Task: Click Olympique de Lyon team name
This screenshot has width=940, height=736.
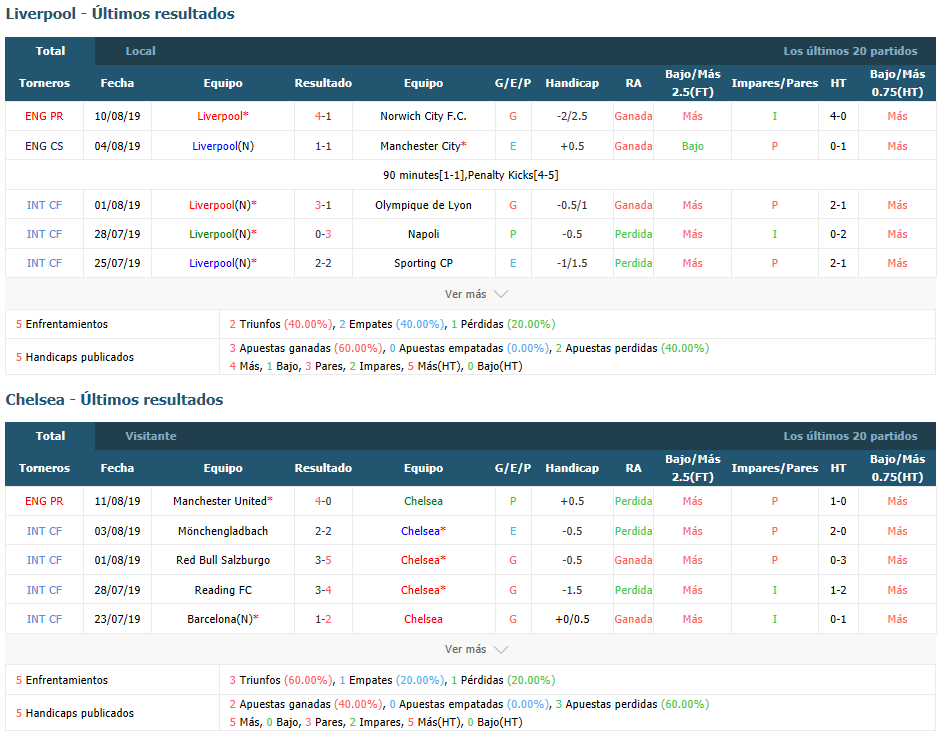Action: point(423,205)
